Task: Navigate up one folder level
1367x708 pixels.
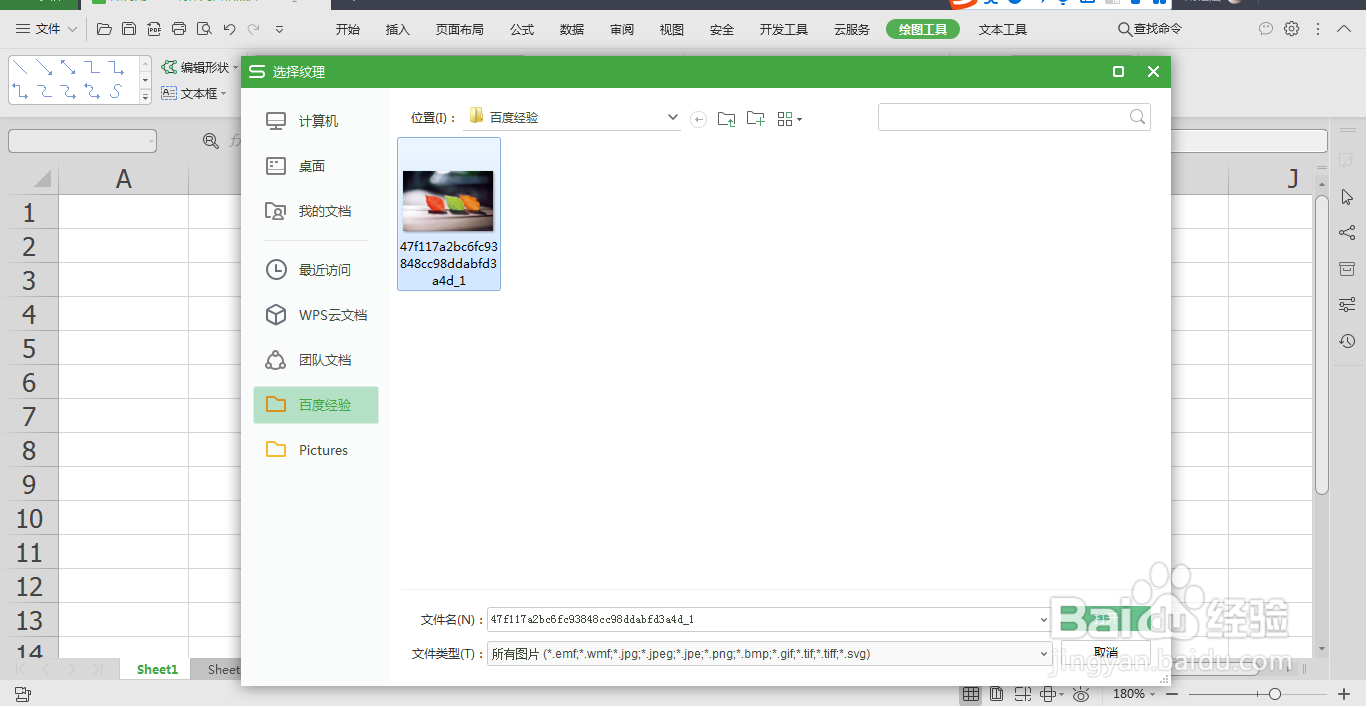Action: [727, 118]
